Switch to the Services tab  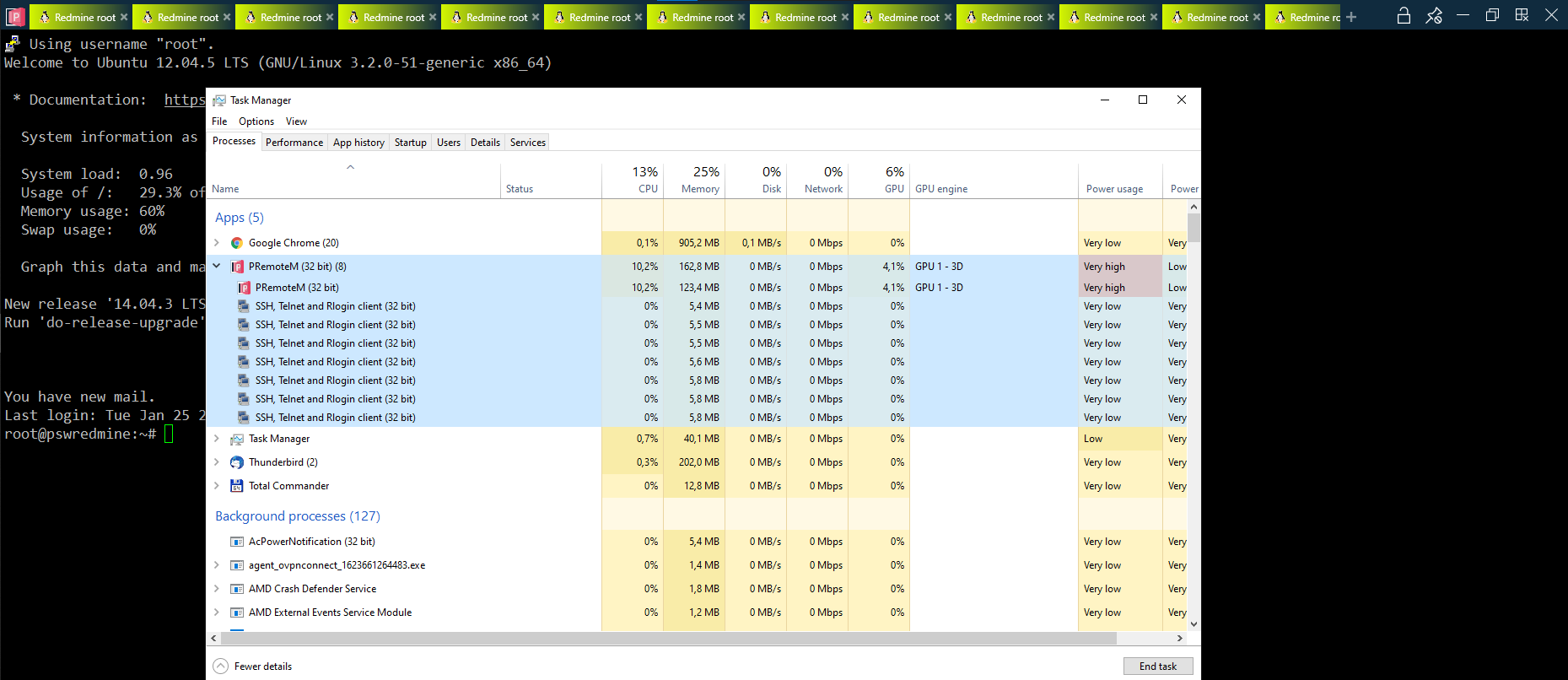tap(528, 143)
